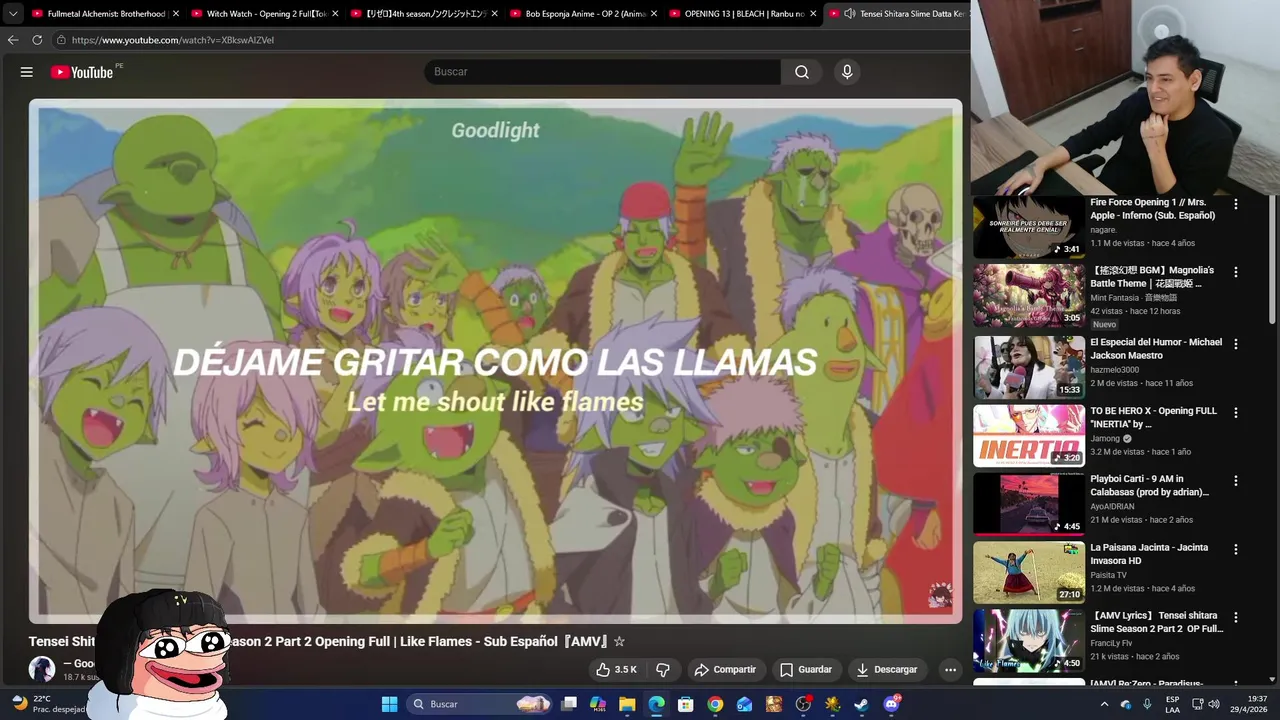Click the search magnifier button
This screenshot has height=720, width=1280.
(x=802, y=72)
